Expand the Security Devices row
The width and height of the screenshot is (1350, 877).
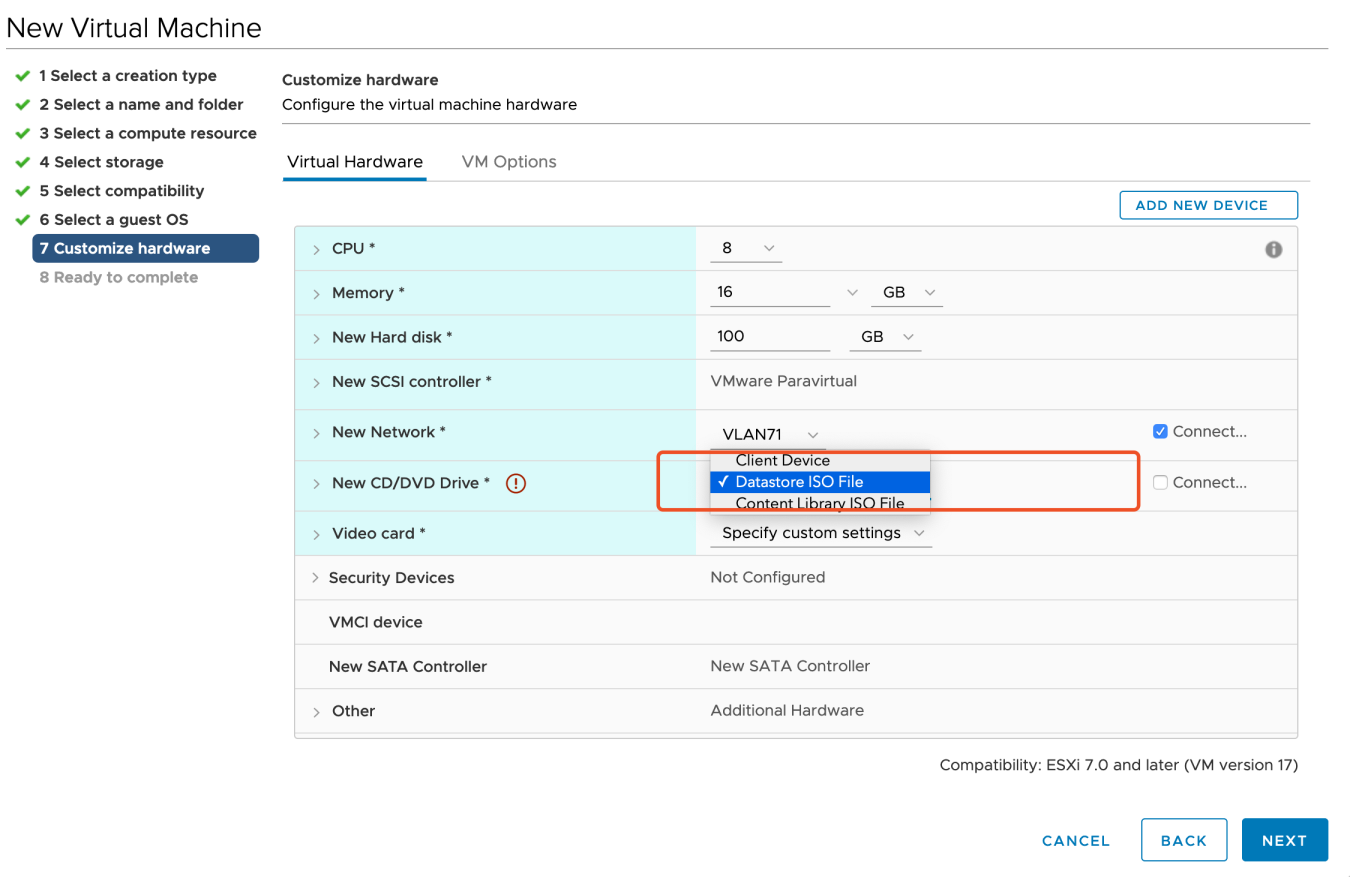(x=316, y=577)
